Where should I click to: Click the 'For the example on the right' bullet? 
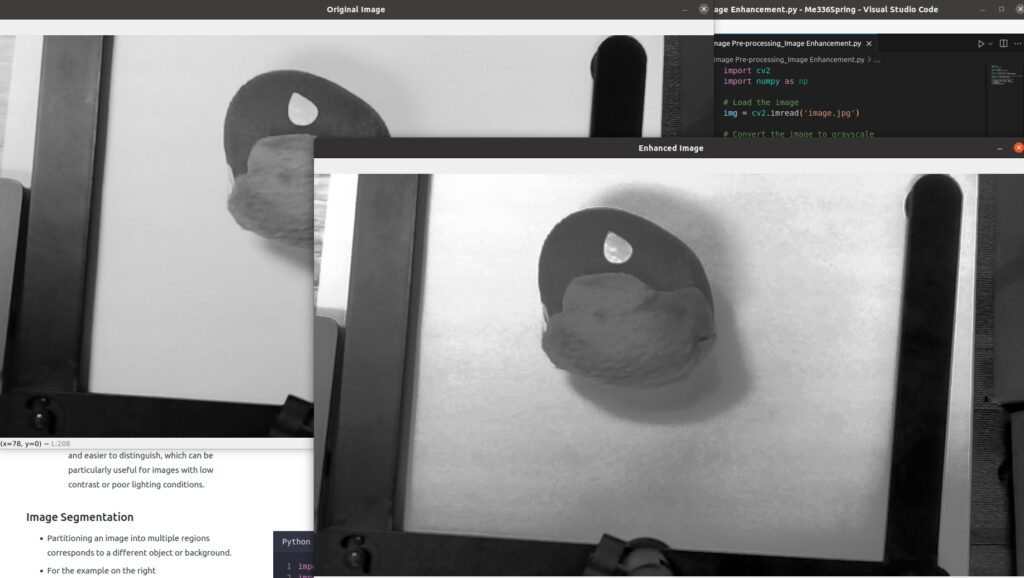click(101, 570)
